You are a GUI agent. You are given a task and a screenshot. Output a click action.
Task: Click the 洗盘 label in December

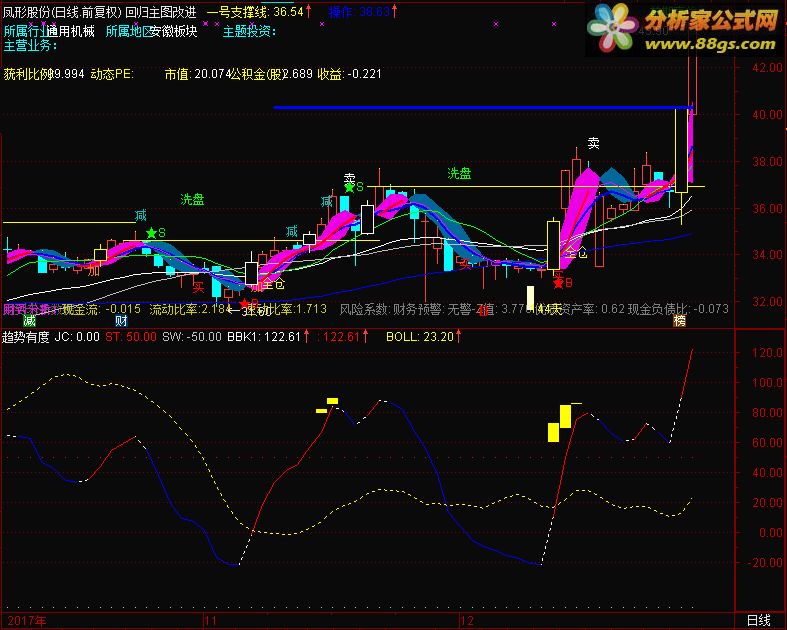pyautogui.click(x=459, y=174)
